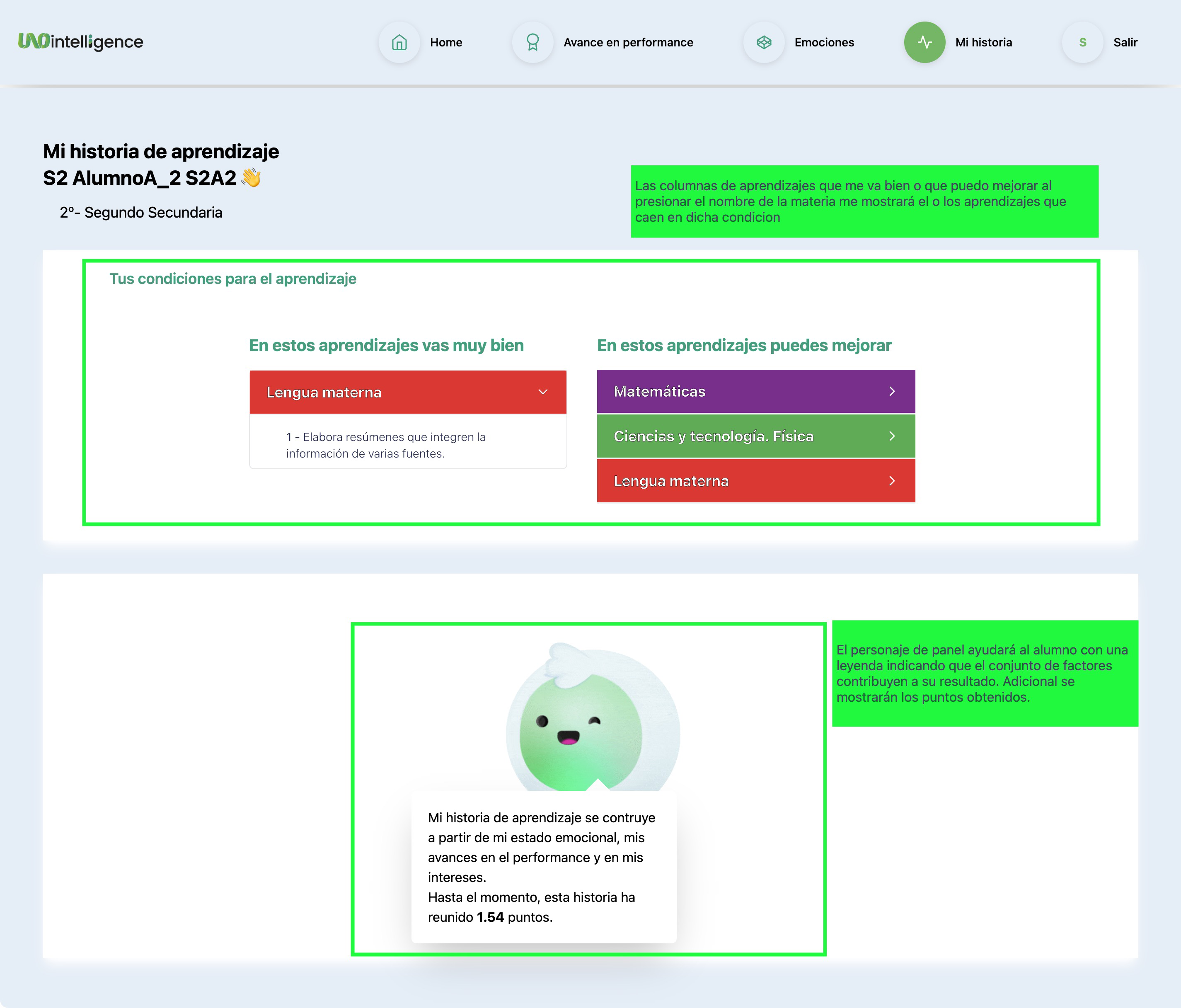Click the Home house icon

tap(399, 42)
